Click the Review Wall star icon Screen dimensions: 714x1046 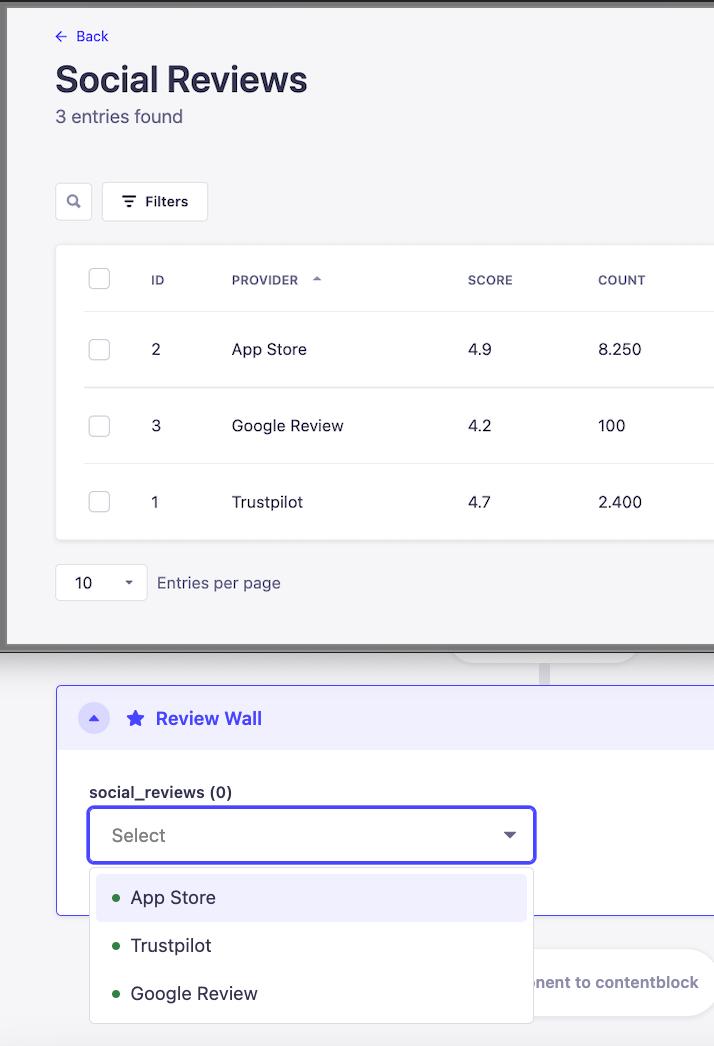coord(135,718)
